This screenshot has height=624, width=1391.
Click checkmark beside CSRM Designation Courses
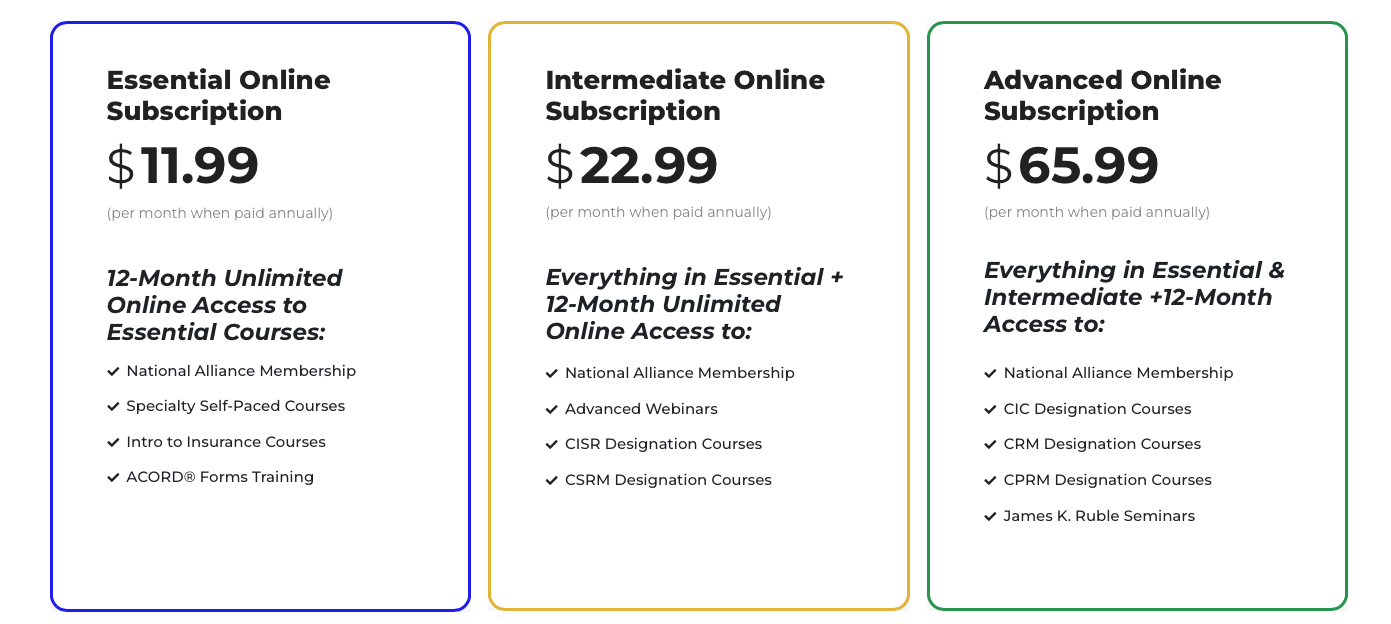point(551,481)
